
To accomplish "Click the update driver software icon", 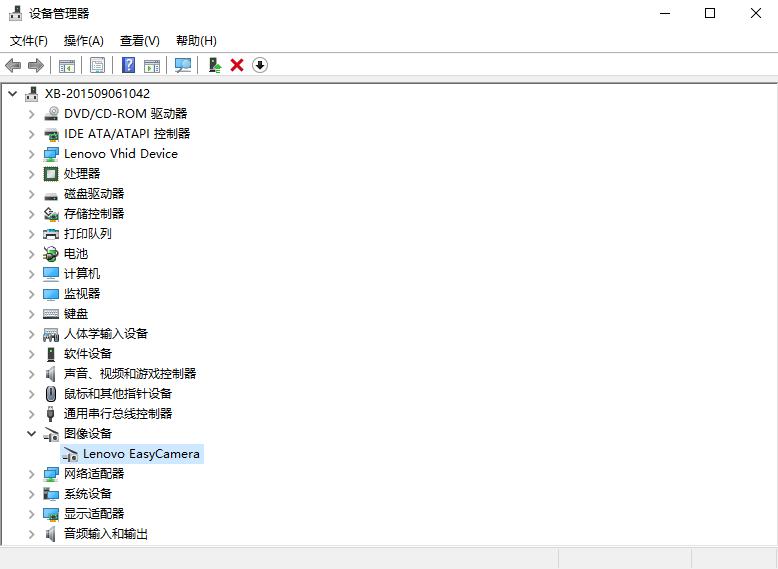I will tap(214, 65).
